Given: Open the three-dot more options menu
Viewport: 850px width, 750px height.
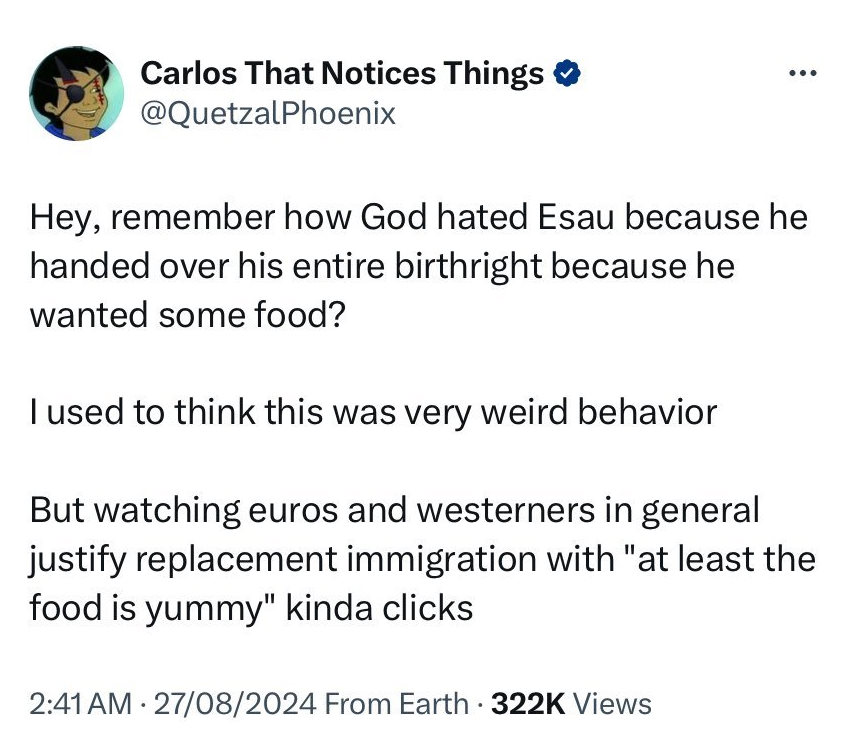Looking at the screenshot, I should [802, 75].
